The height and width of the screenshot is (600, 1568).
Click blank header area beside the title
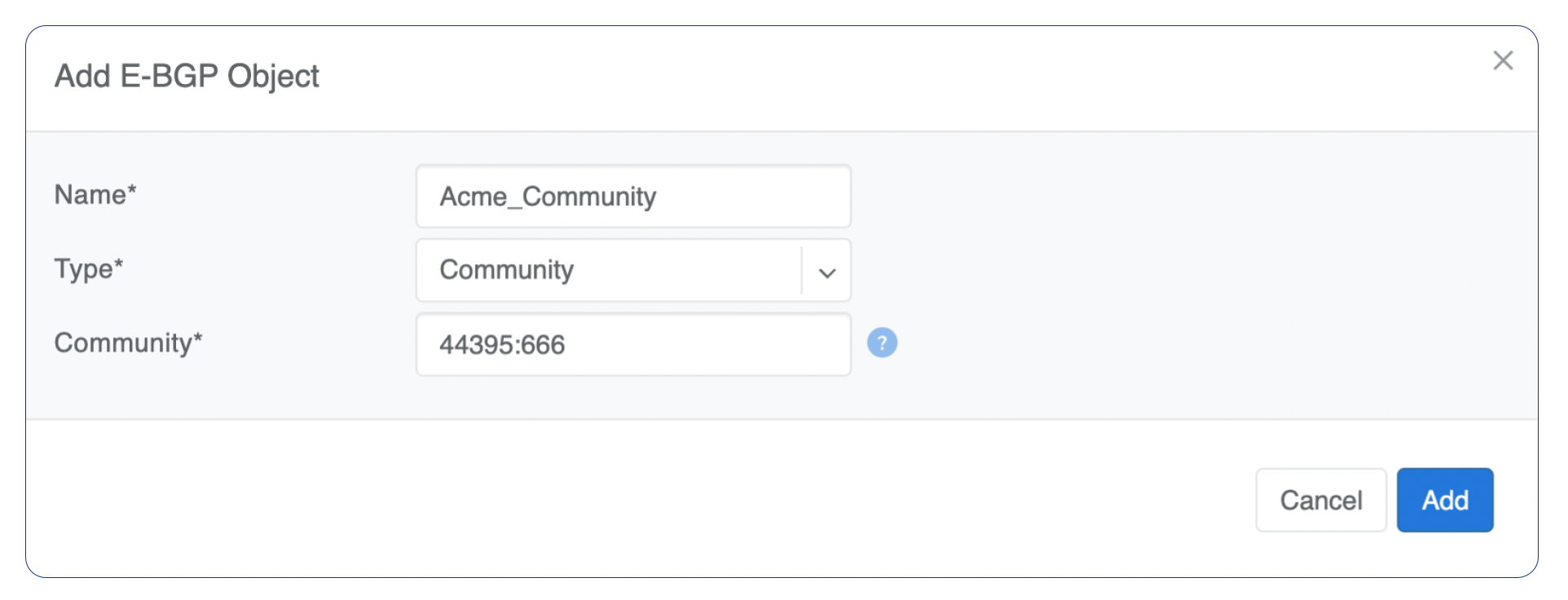click(815, 77)
